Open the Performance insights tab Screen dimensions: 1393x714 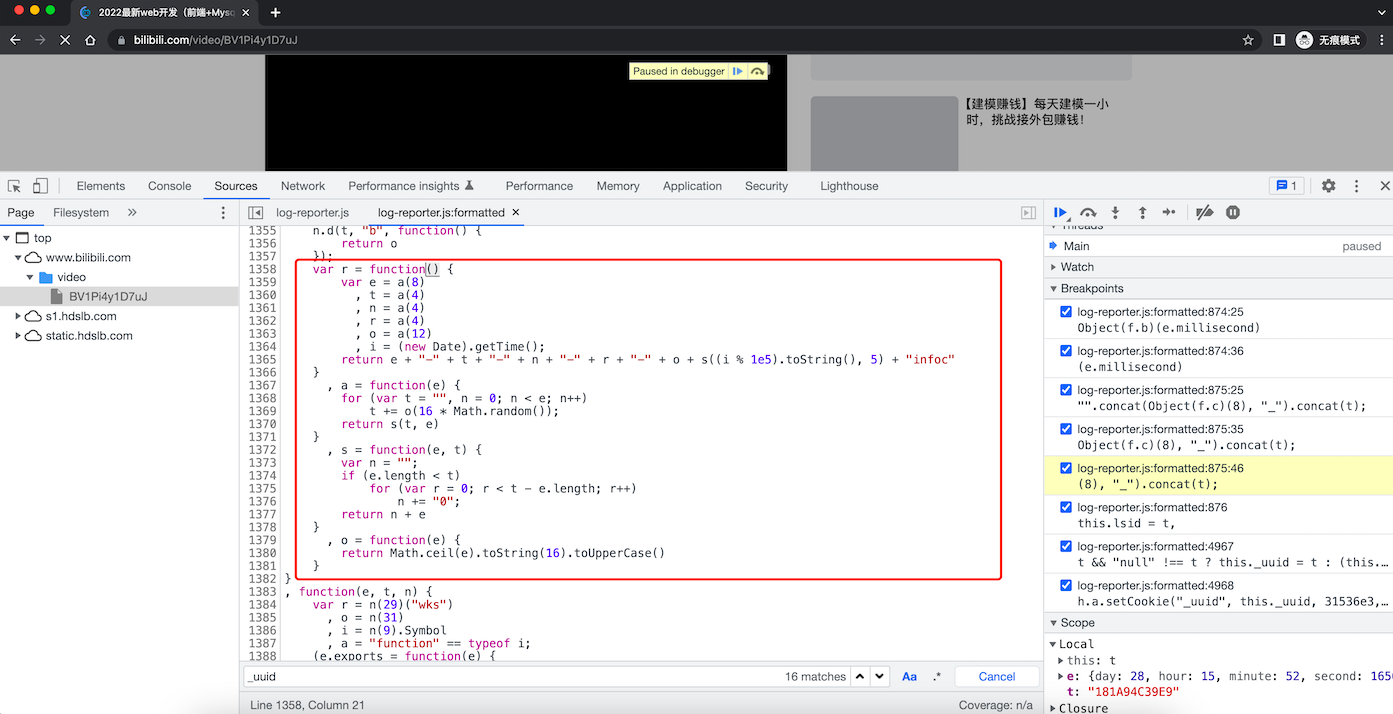pyautogui.click(x=411, y=186)
